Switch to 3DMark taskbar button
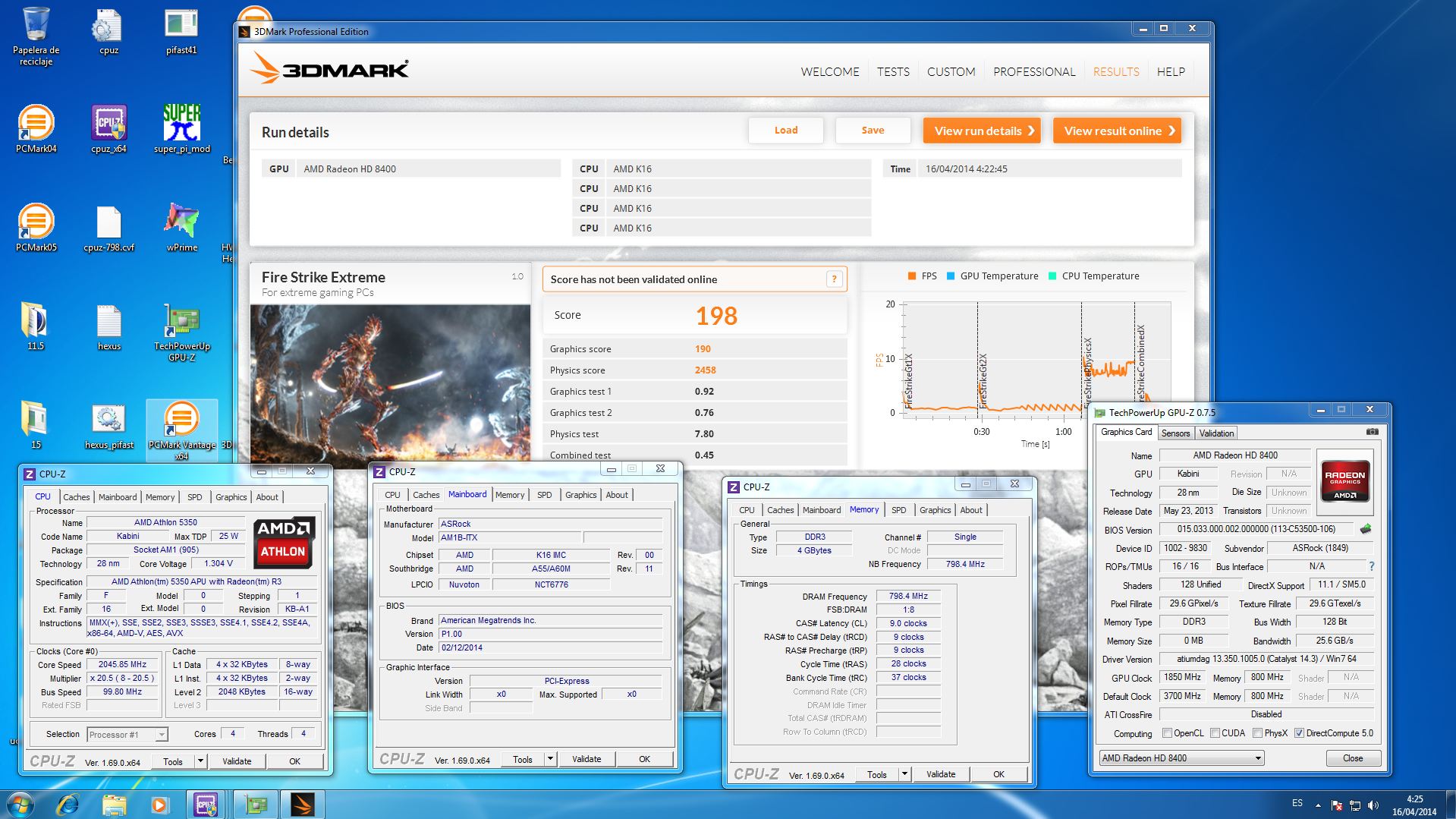This screenshot has height=819, width=1456. (302, 805)
